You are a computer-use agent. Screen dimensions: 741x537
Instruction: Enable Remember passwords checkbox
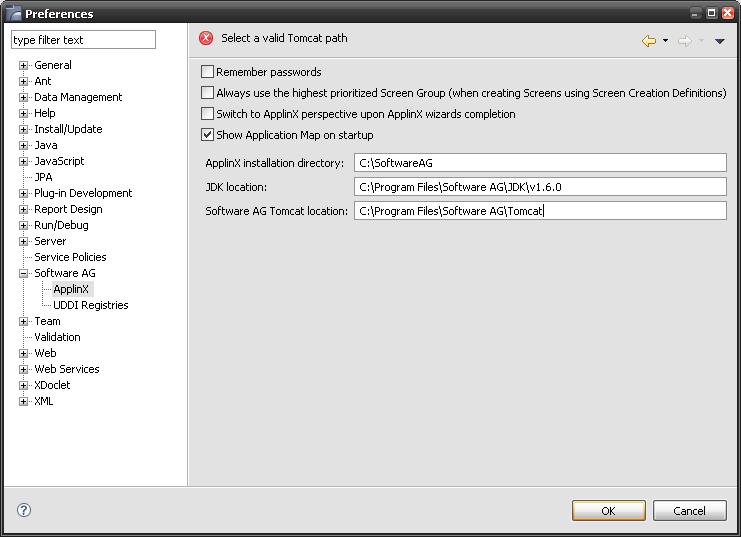(207, 71)
